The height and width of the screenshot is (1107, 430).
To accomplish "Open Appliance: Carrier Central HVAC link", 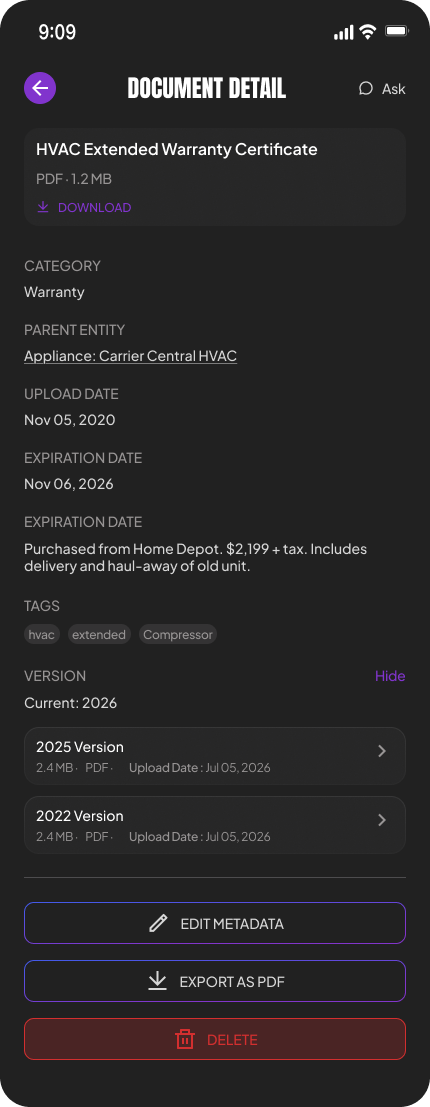I will point(131,356).
